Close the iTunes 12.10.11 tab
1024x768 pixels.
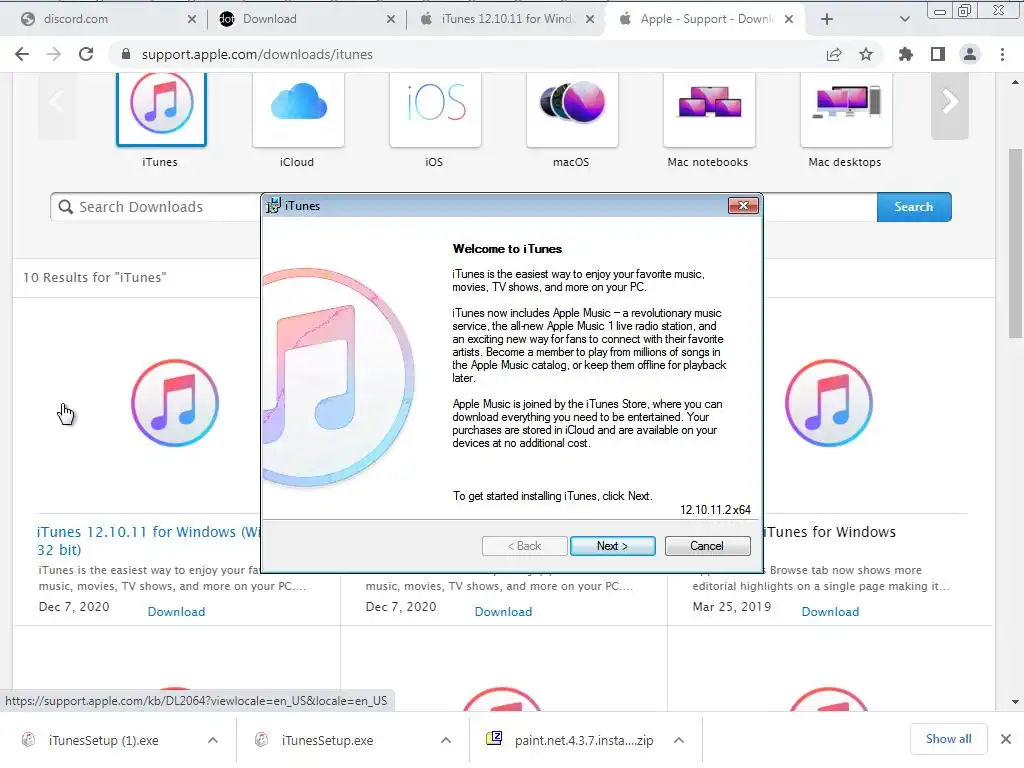point(590,19)
